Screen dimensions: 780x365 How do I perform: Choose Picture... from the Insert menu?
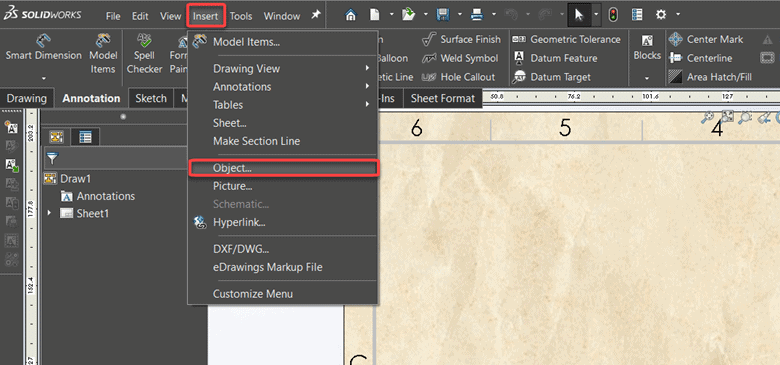[283, 186]
